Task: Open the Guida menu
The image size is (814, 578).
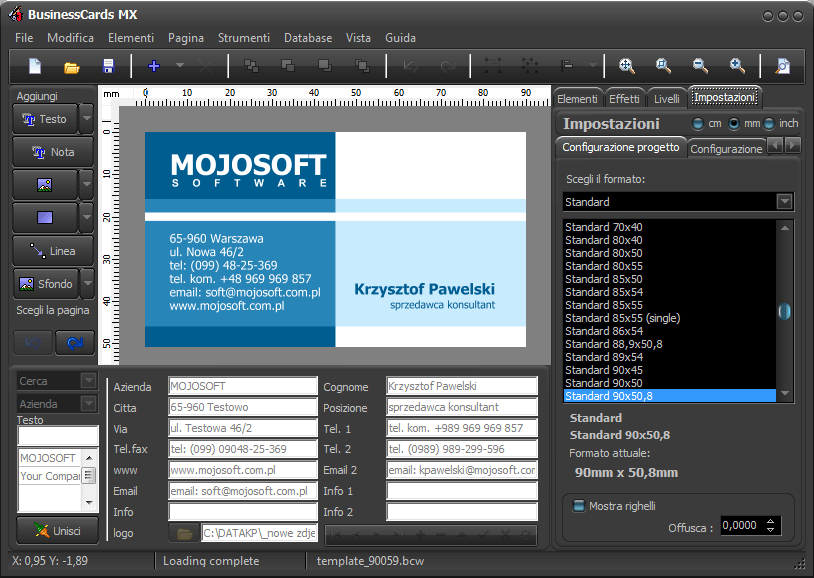Action: pos(400,38)
